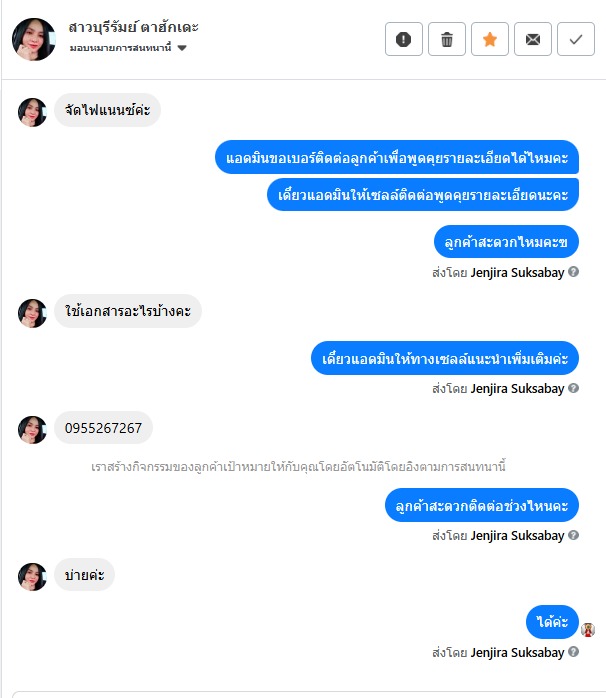
Task: Open the customer name in header
Action: (133, 28)
